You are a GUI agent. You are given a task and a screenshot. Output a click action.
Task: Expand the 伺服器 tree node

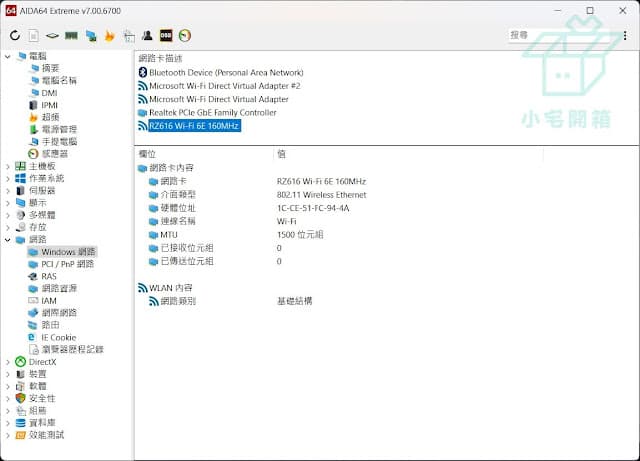coord(8,191)
